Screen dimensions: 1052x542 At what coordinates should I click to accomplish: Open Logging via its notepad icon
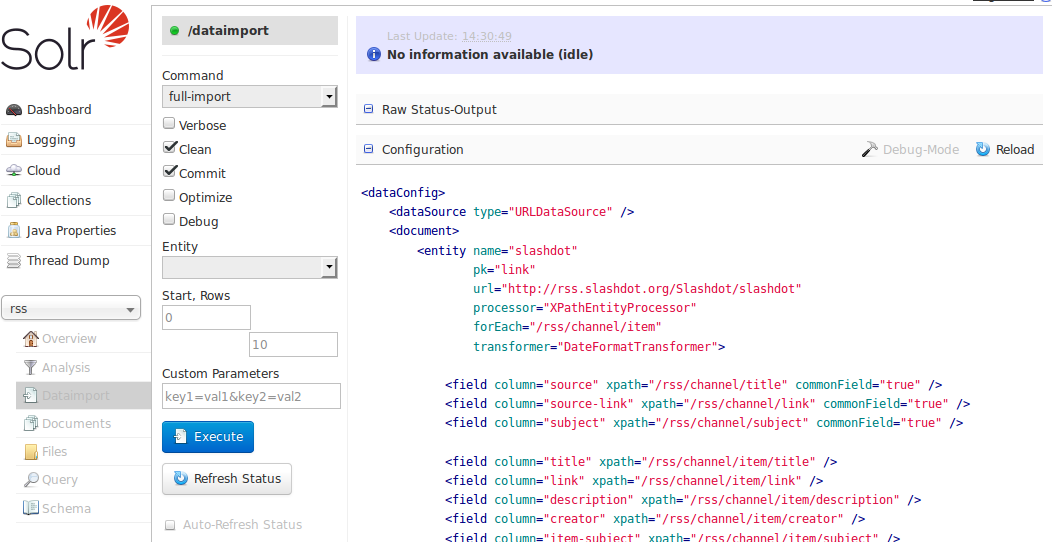[14, 140]
